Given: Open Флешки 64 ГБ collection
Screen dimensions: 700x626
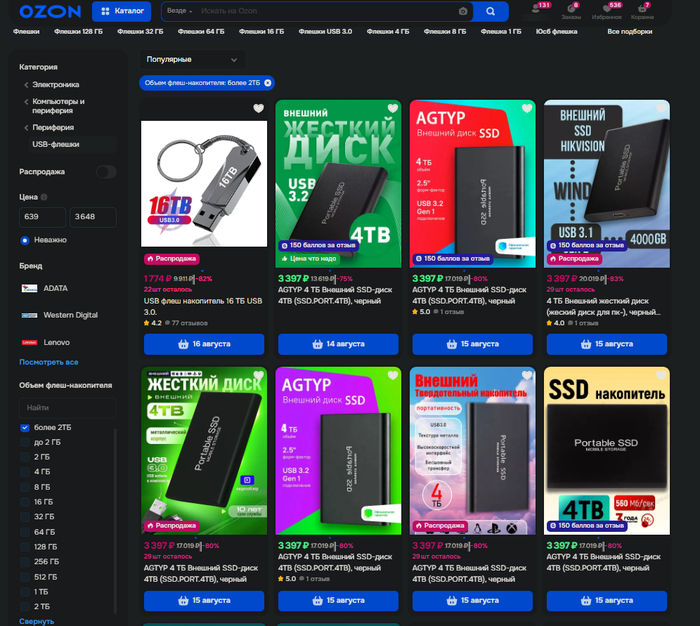Looking at the screenshot, I should pyautogui.click(x=201, y=32).
